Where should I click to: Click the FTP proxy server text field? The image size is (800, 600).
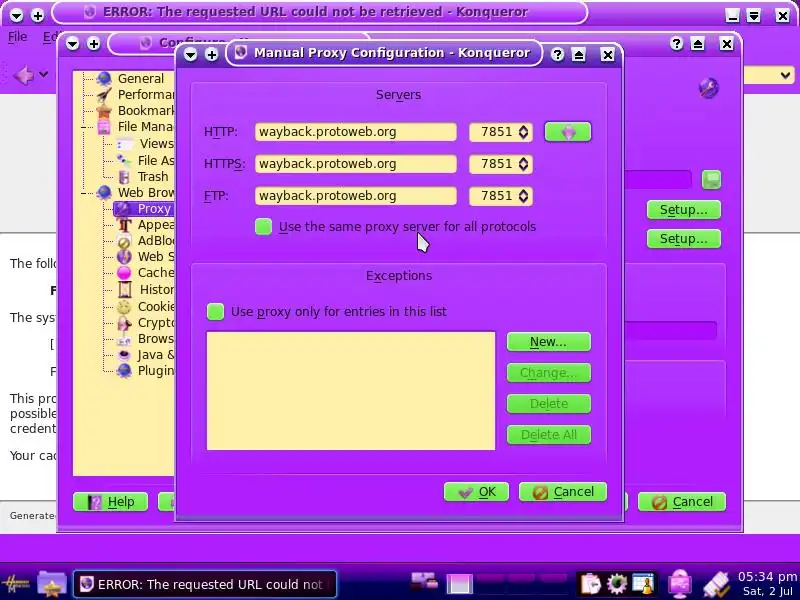click(356, 196)
